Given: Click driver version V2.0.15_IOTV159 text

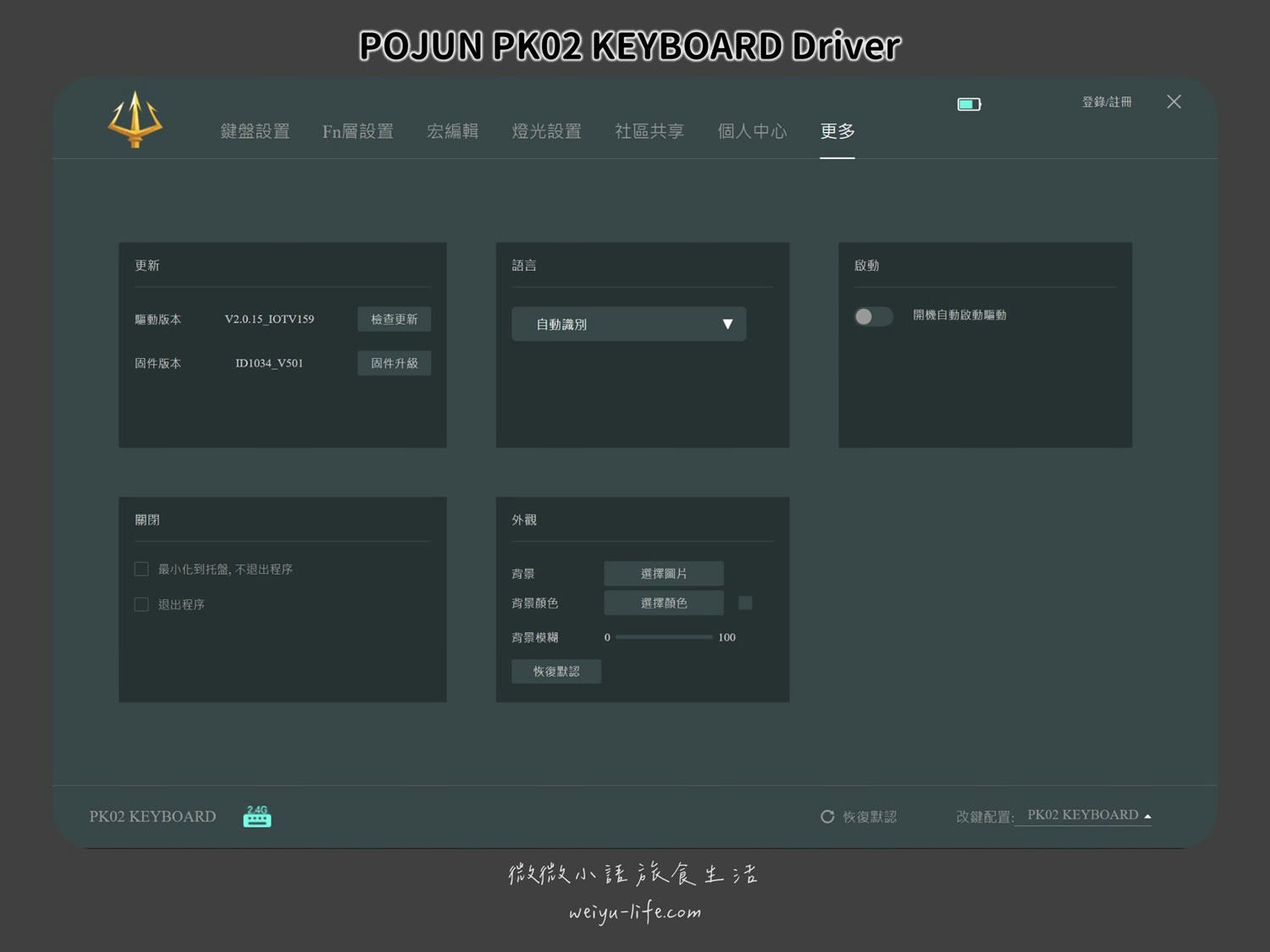Looking at the screenshot, I should (269, 319).
